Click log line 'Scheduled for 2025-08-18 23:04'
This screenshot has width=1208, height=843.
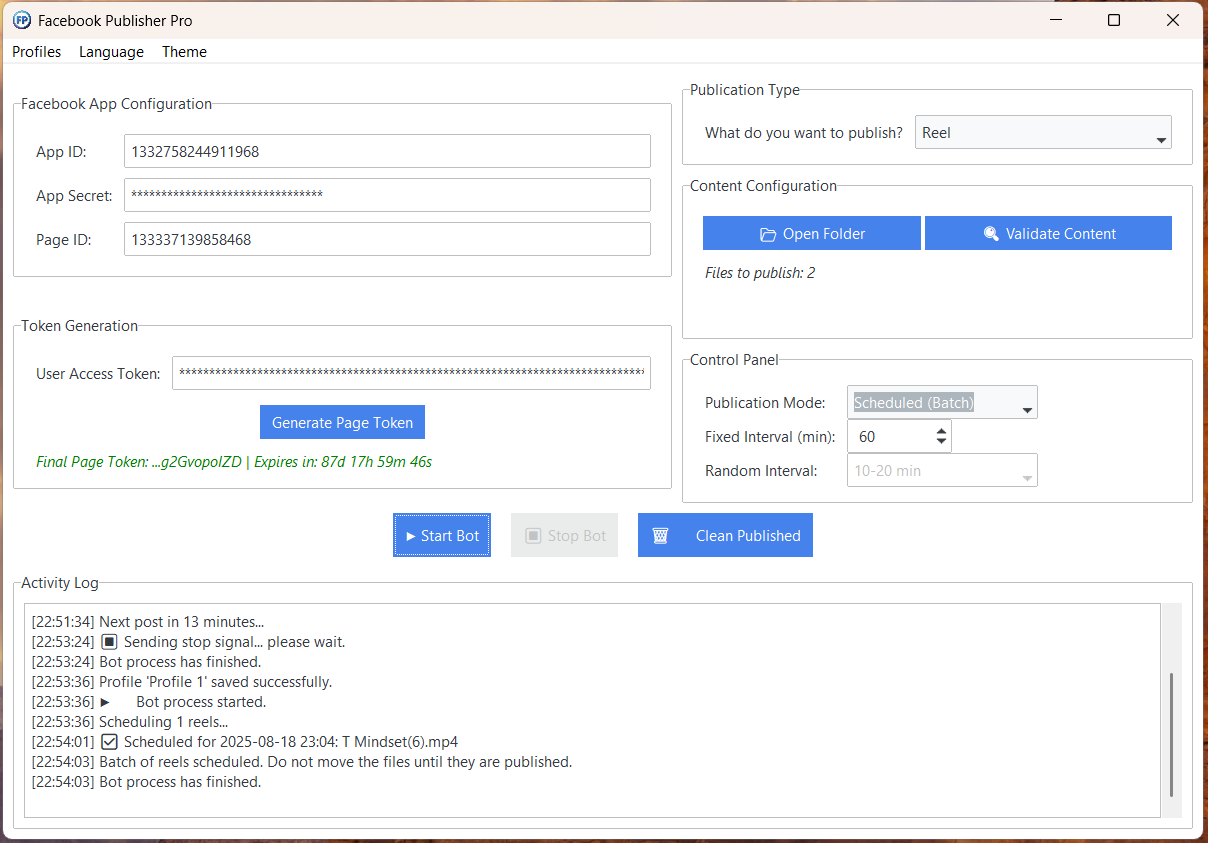click(245, 742)
